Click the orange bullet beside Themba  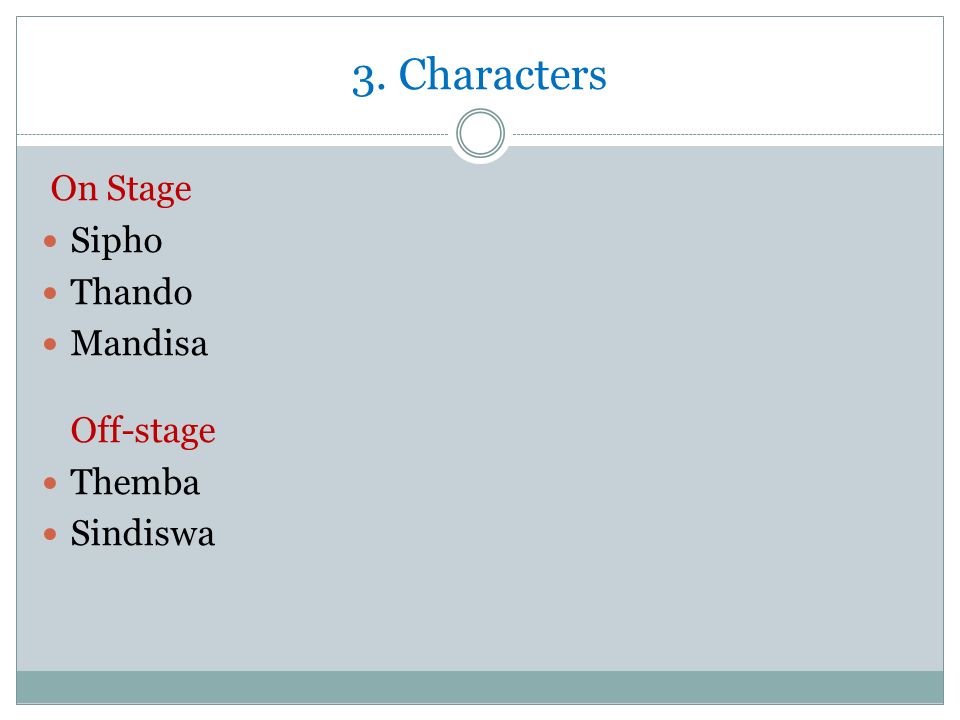coord(50,484)
